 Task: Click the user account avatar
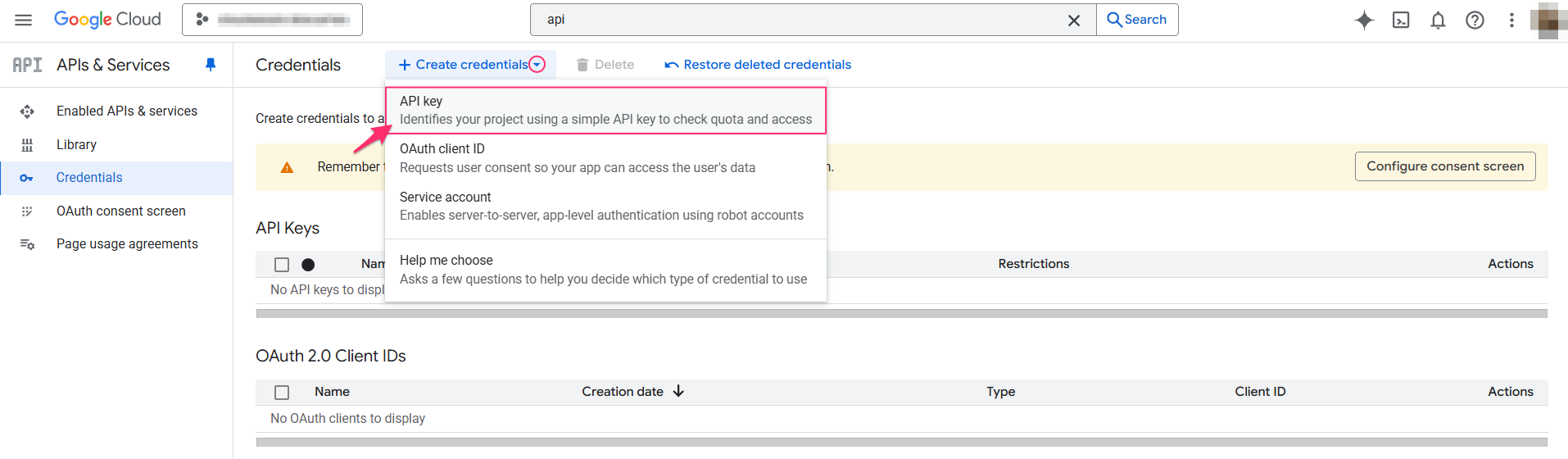point(1548,20)
